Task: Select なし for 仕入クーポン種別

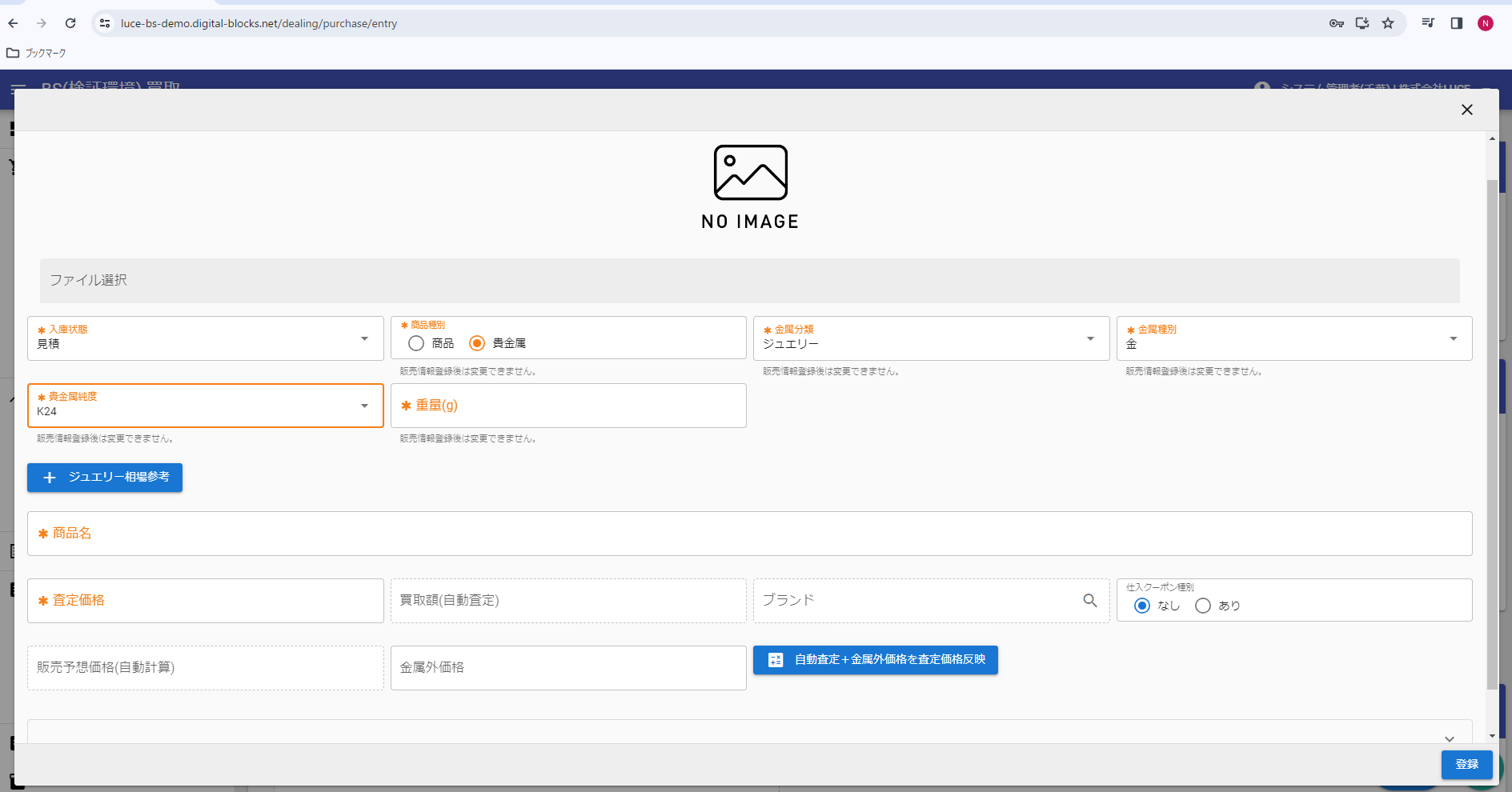Action: point(1142,606)
